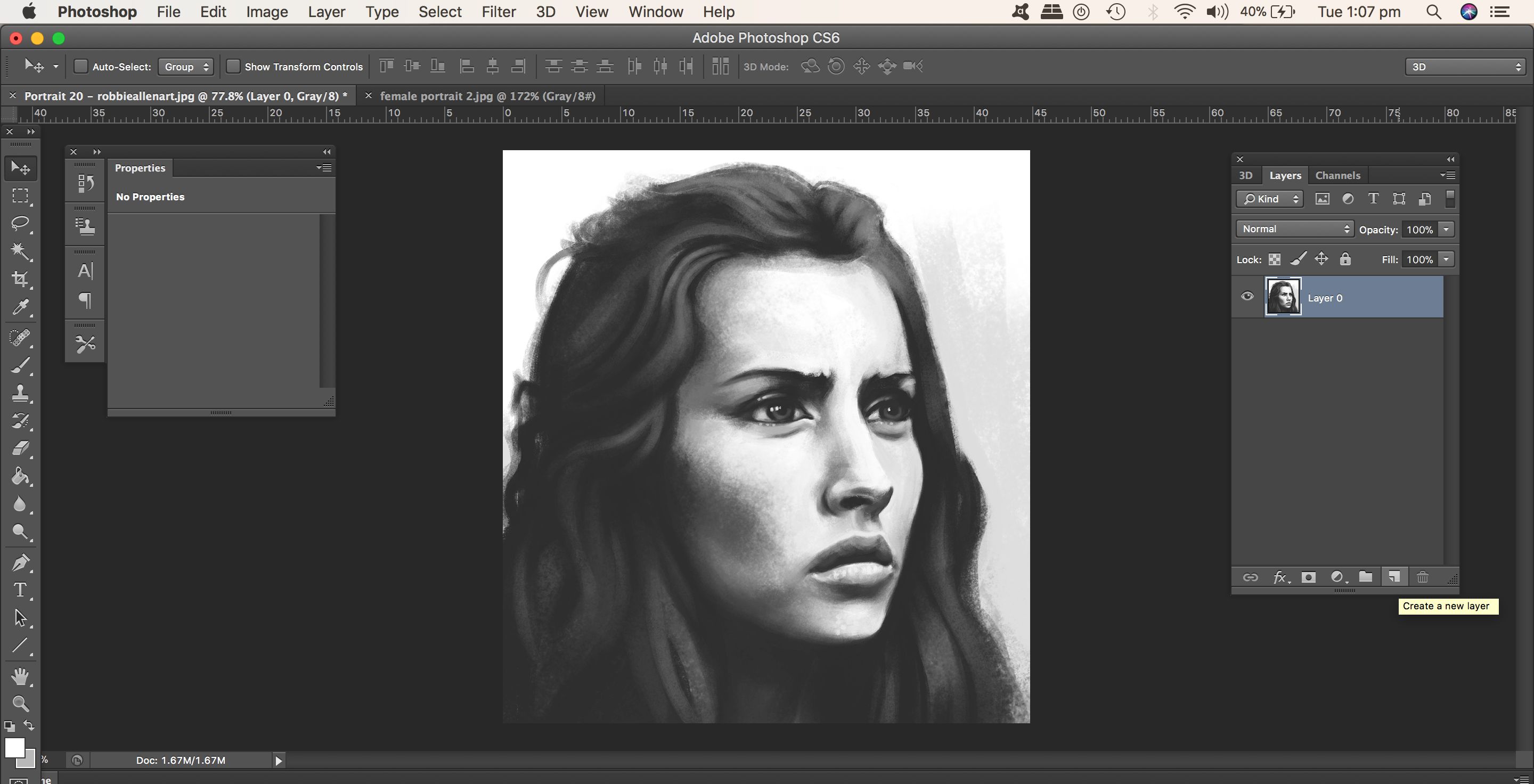Select the Zoom tool in the toolbox

click(x=20, y=704)
